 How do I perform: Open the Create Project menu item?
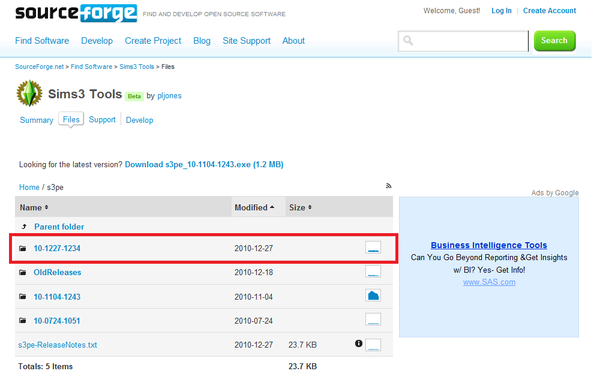(x=153, y=41)
